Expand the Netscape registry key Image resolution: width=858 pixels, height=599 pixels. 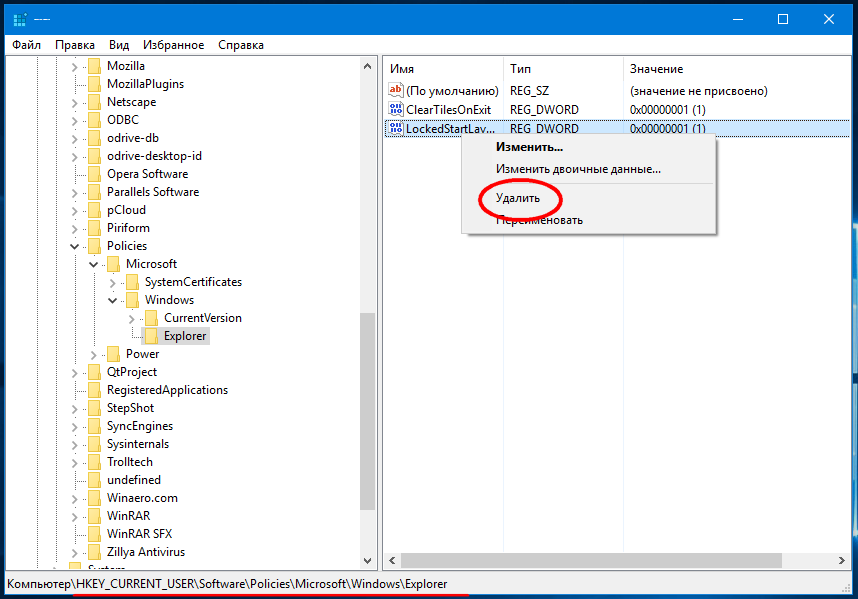coord(75,102)
